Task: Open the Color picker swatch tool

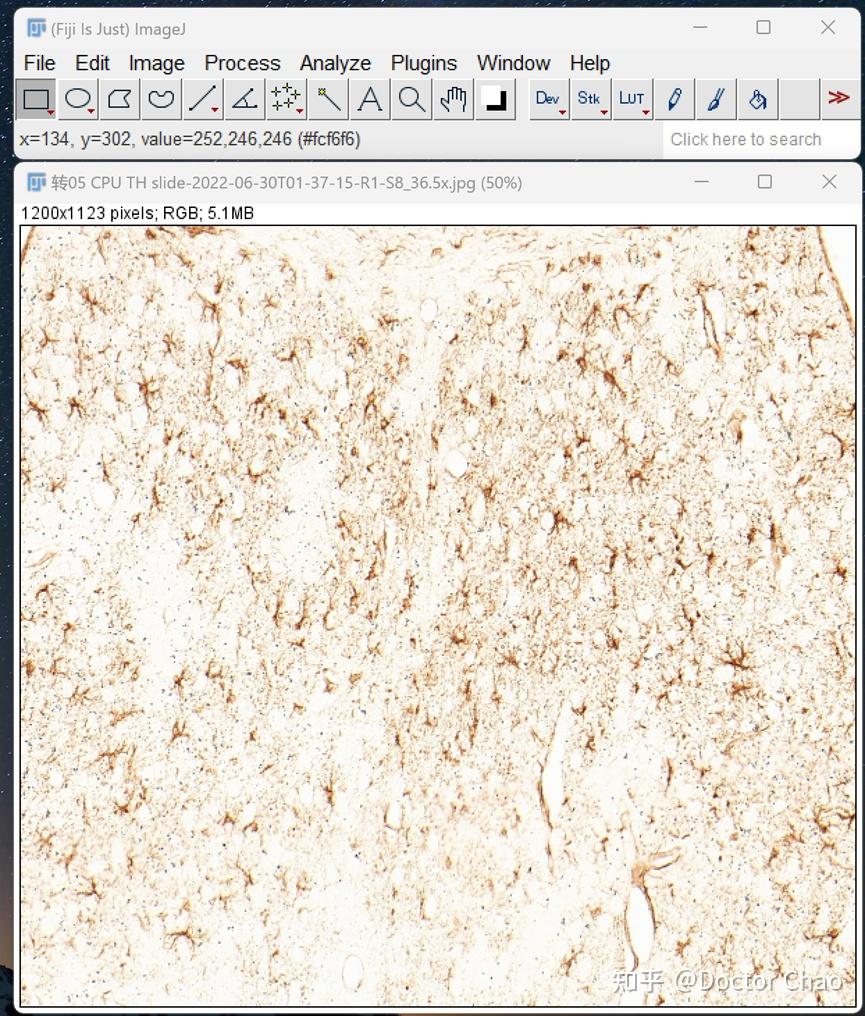Action: point(496,99)
